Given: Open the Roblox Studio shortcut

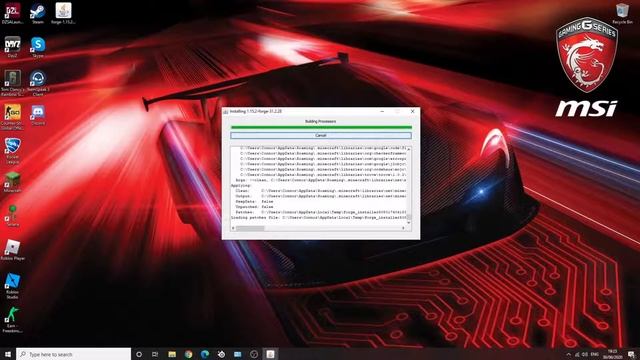Looking at the screenshot, I should 12,286.
